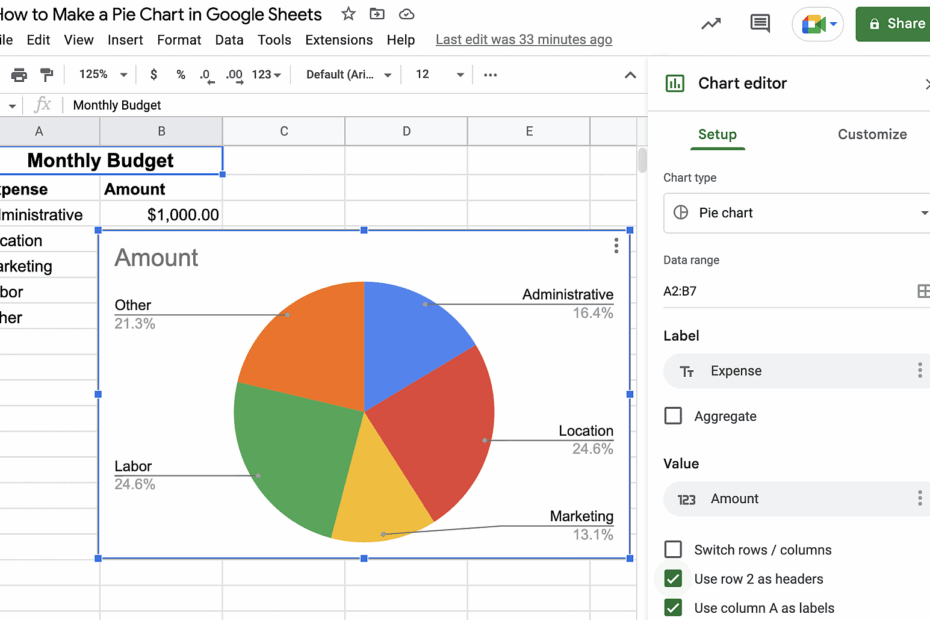930x620 pixels.
Task: Star the document with the star icon
Action: (348, 14)
